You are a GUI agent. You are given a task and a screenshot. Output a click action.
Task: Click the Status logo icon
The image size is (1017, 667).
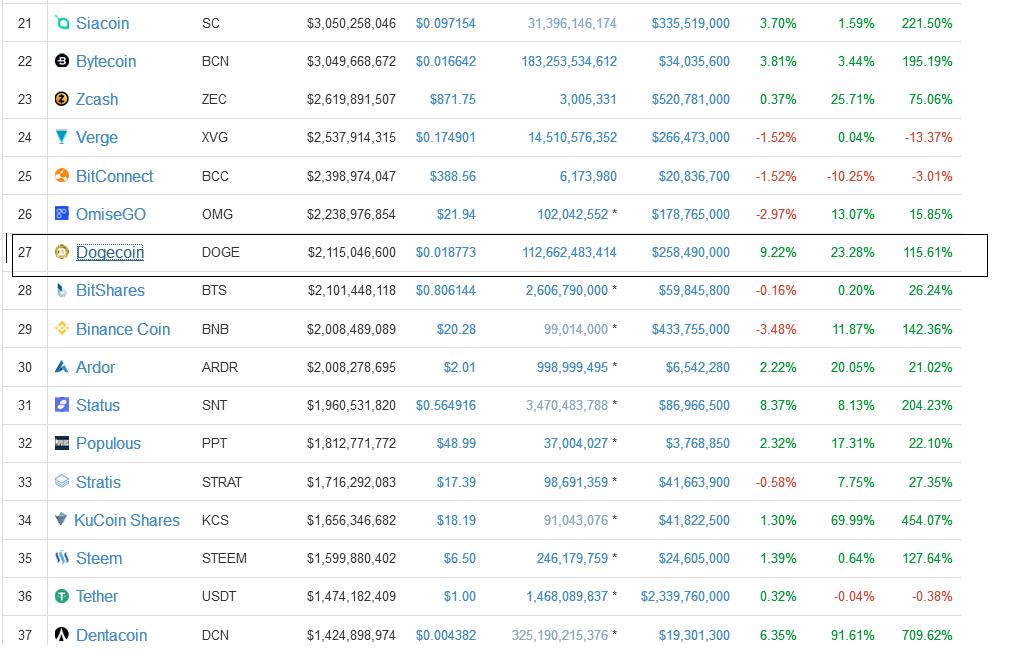[62, 405]
